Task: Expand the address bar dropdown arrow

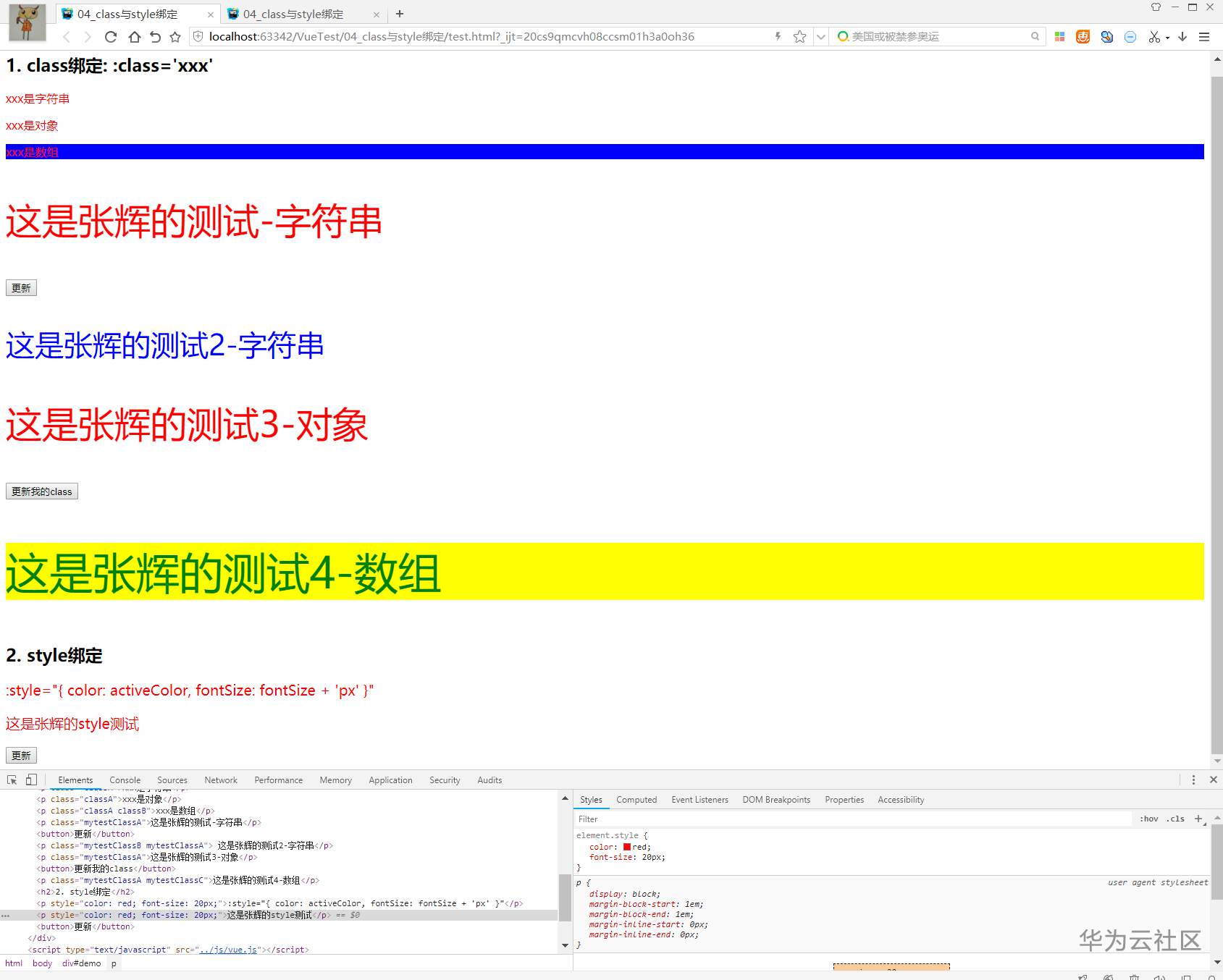Action: (x=821, y=37)
